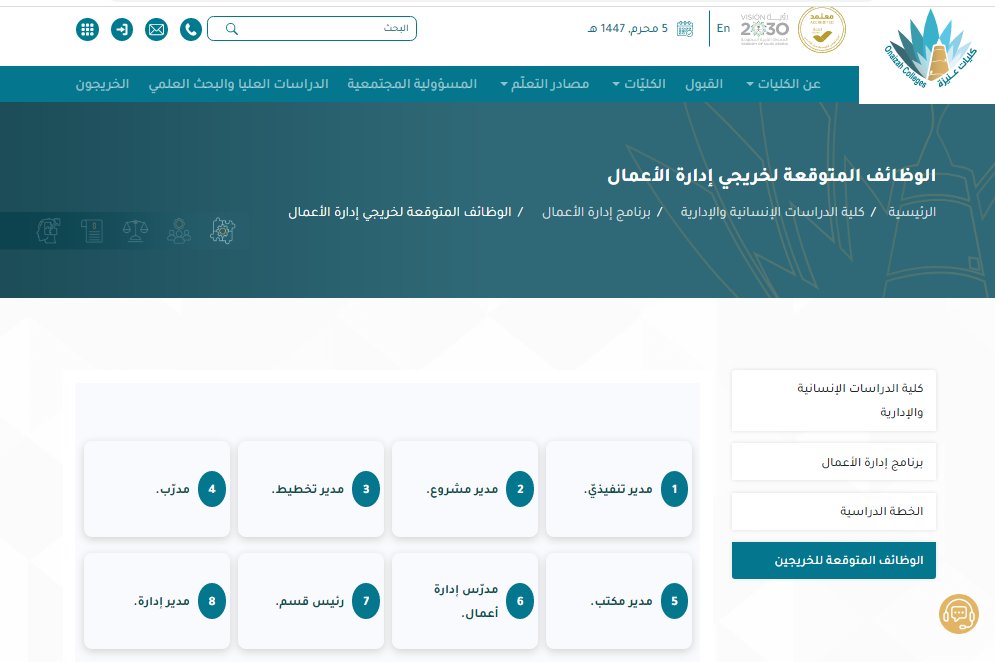The image size is (995, 662).
Task: Select الخطة الدراسية in the sidebar
Action: click(881, 511)
